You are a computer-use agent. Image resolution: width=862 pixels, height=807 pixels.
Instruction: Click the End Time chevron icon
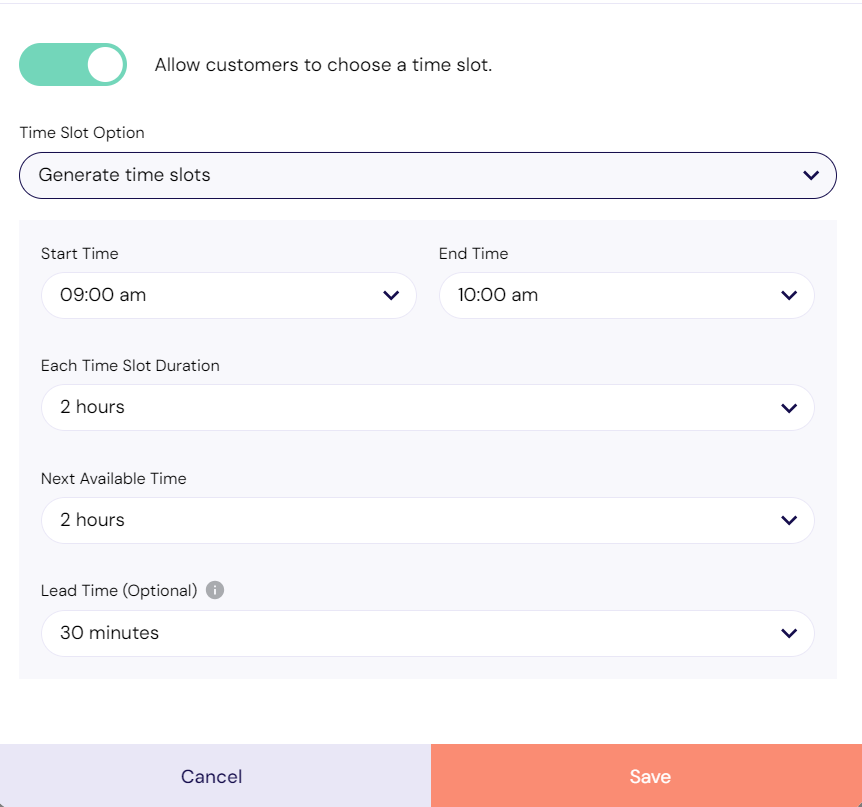click(789, 295)
